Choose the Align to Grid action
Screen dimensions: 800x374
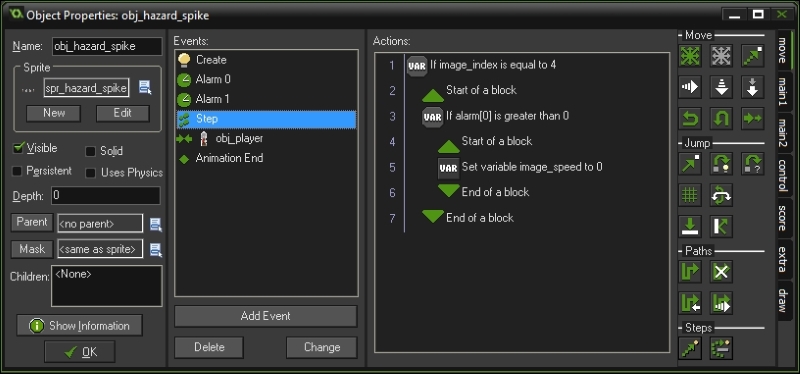pyautogui.click(x=690, y=195)
